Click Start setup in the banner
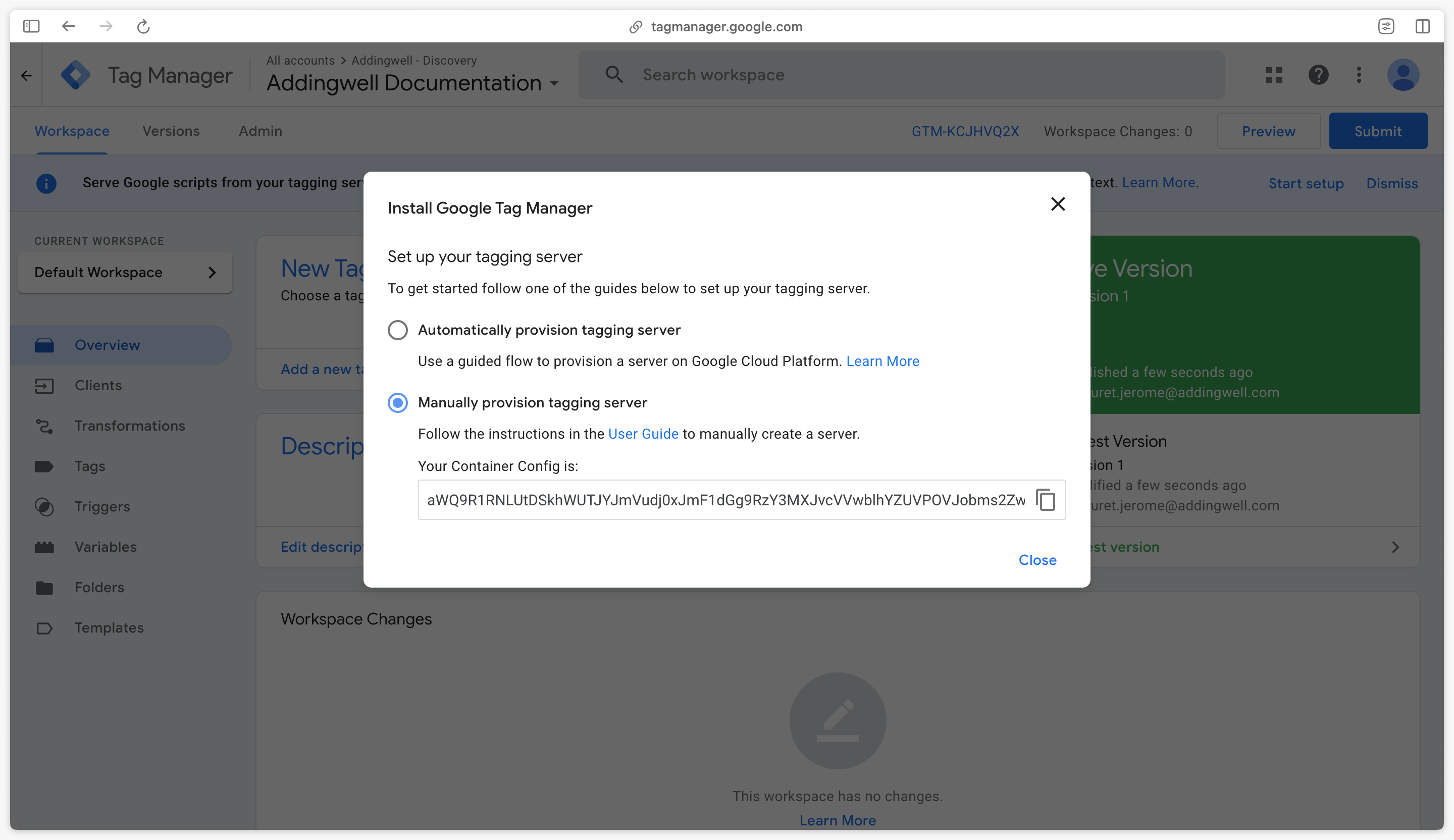 tap(1306, 183)
